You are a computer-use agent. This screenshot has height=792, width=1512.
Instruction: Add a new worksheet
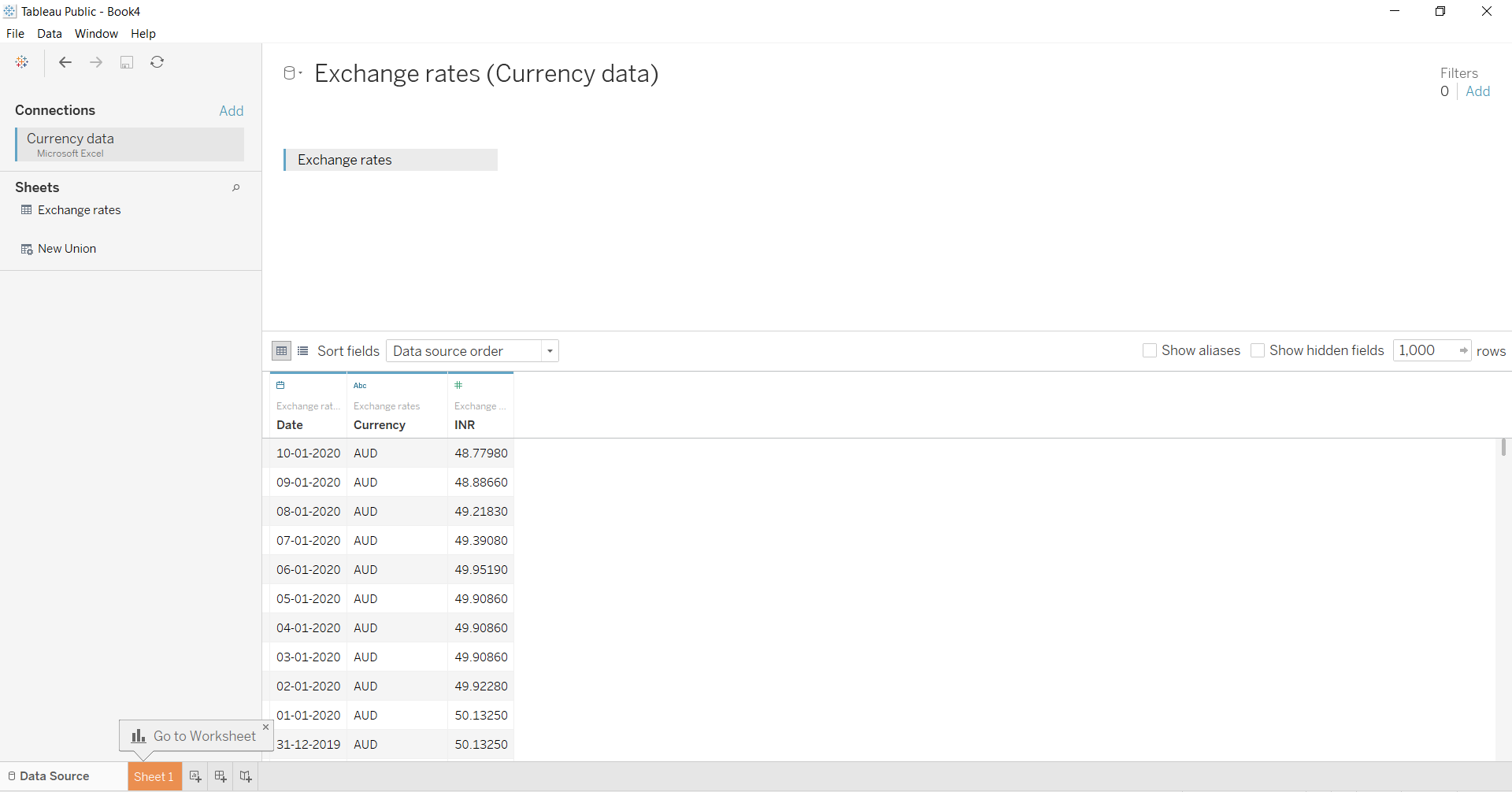pos(195,776)
